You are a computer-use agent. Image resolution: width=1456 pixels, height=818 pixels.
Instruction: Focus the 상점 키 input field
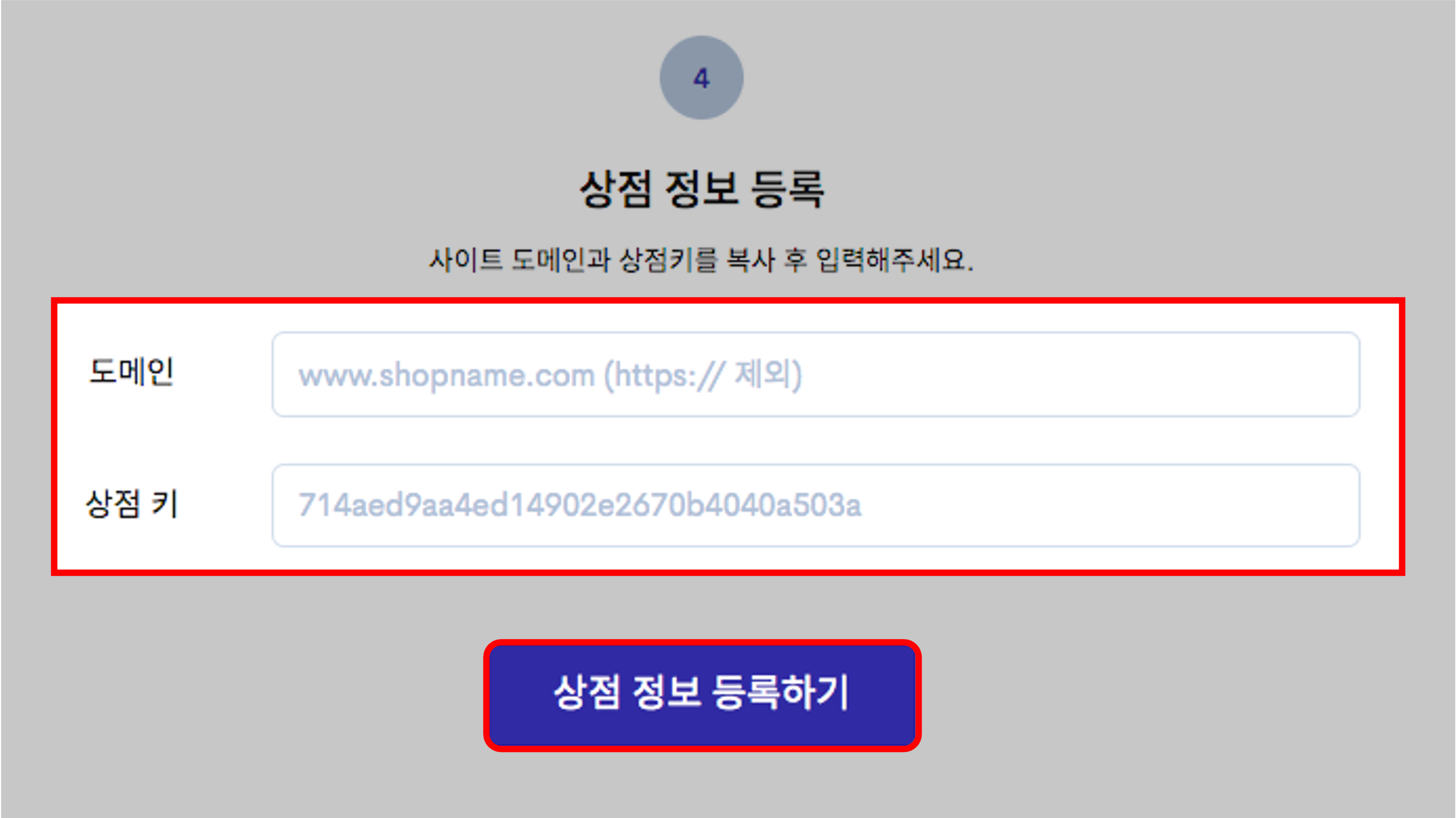click(x=815, y=505)
